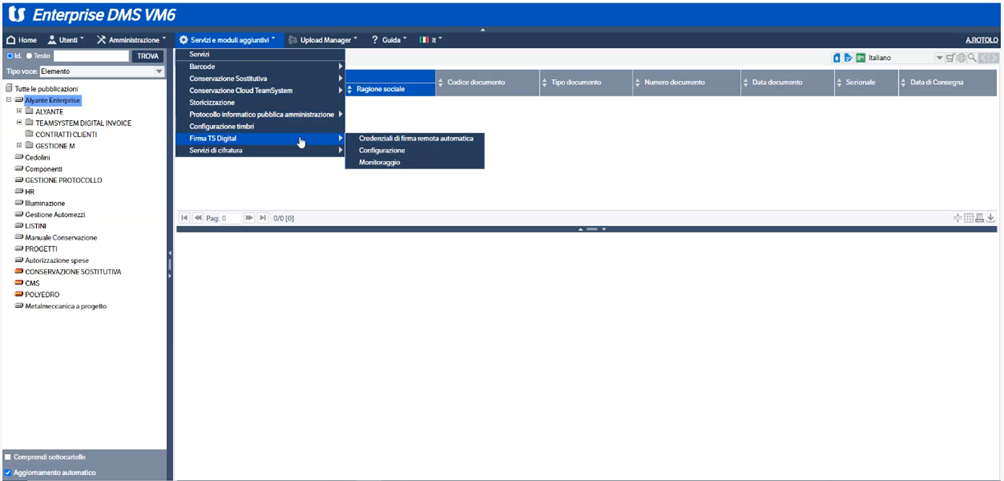Click the horizontal splitter handle below the pager
Screen dimensions: 1004x481
pos(591,229)
